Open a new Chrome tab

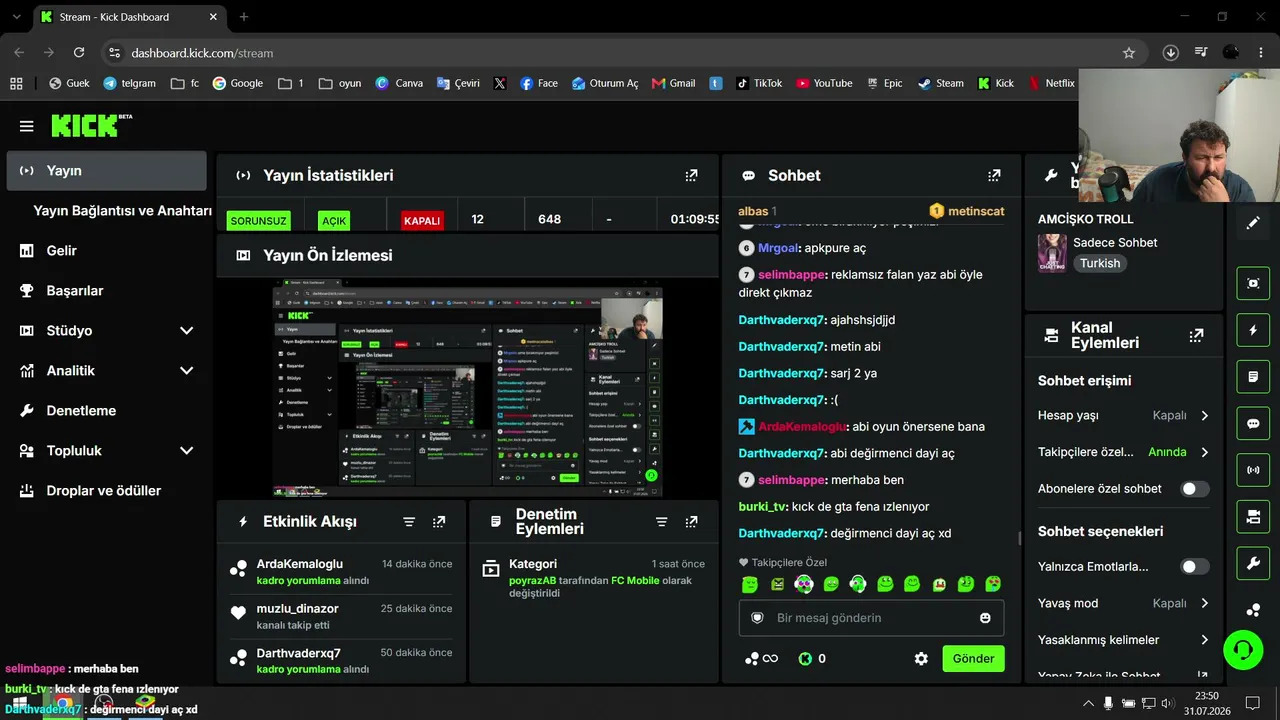244,17
